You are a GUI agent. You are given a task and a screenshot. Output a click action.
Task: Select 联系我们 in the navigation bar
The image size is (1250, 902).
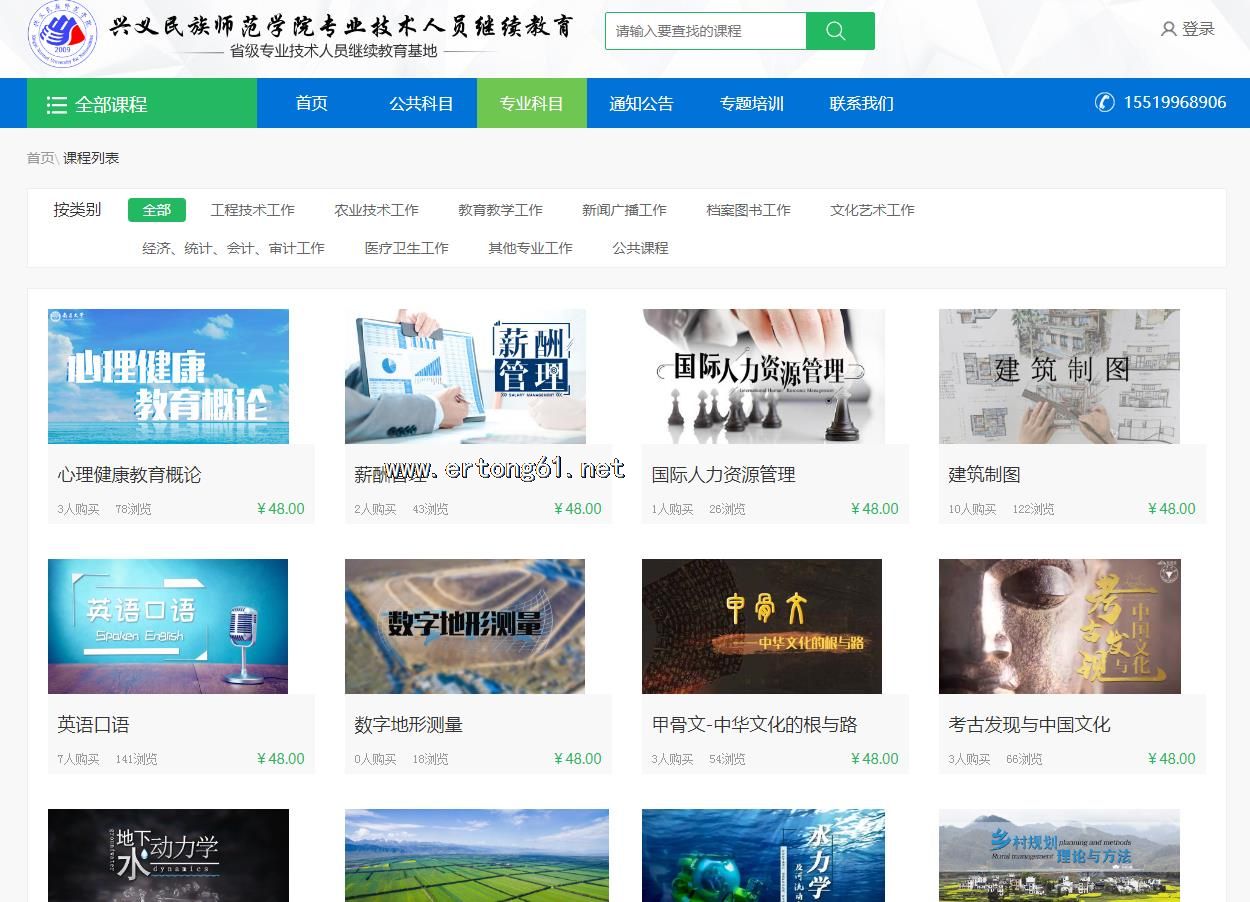click(861, 103)
